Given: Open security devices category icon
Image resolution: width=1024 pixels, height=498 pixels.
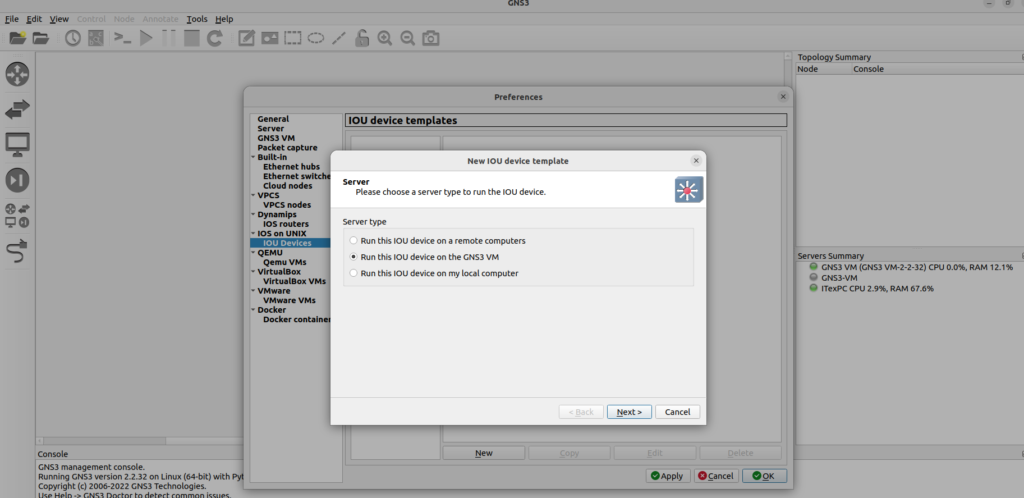Looking at the screenshot, I should point(18,180).
